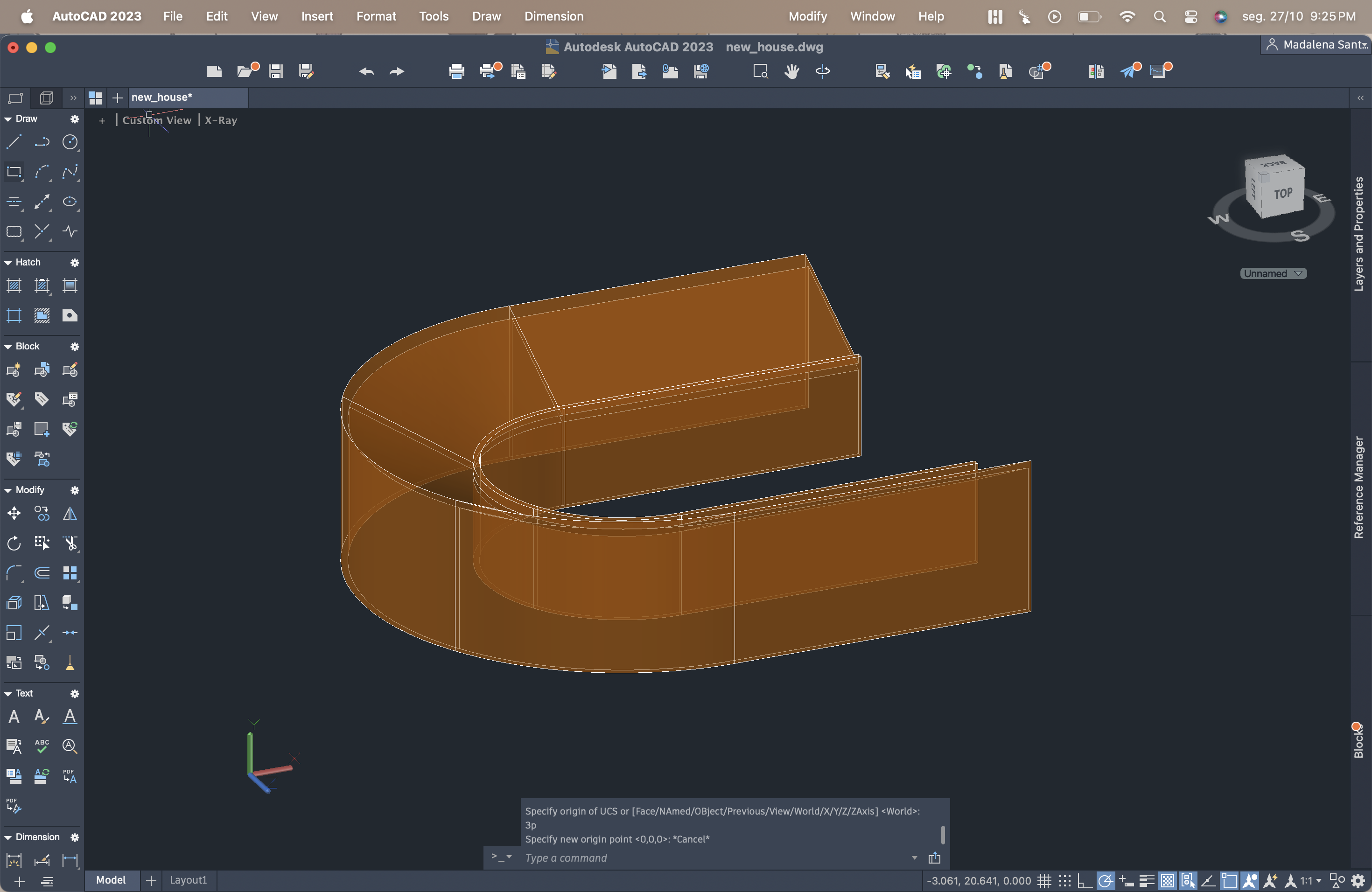The height and width of the screenshot is (892, 1372).
Task: Open the Dimension menu in menu bar
Action: [553, 16]
